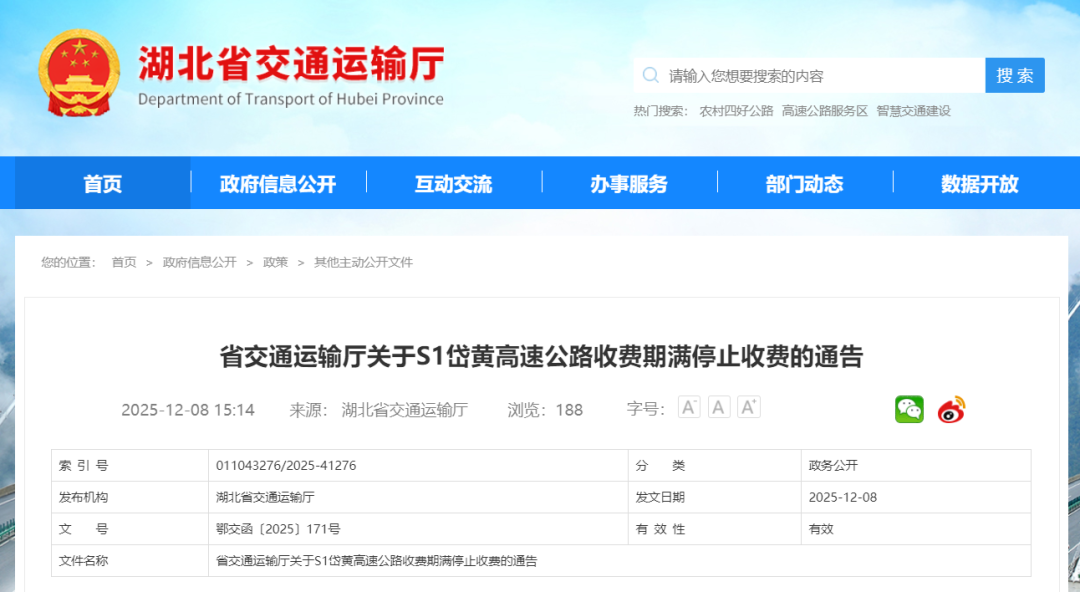Select the largest font size icon
The width and height of the screenshot is (1080, 592).
[749, 407]
